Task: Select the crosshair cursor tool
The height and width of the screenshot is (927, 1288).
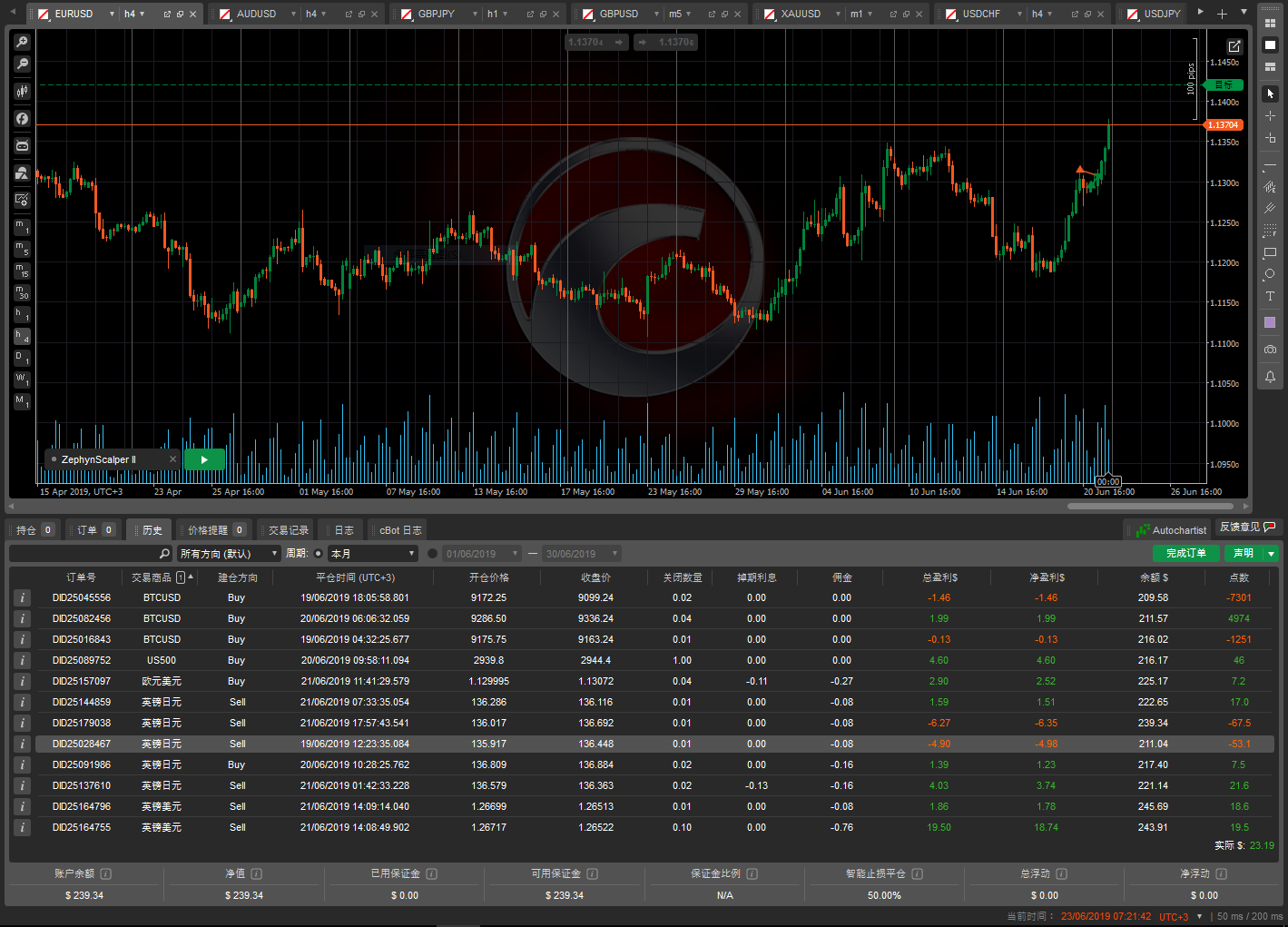Action: pos(1270,116)
